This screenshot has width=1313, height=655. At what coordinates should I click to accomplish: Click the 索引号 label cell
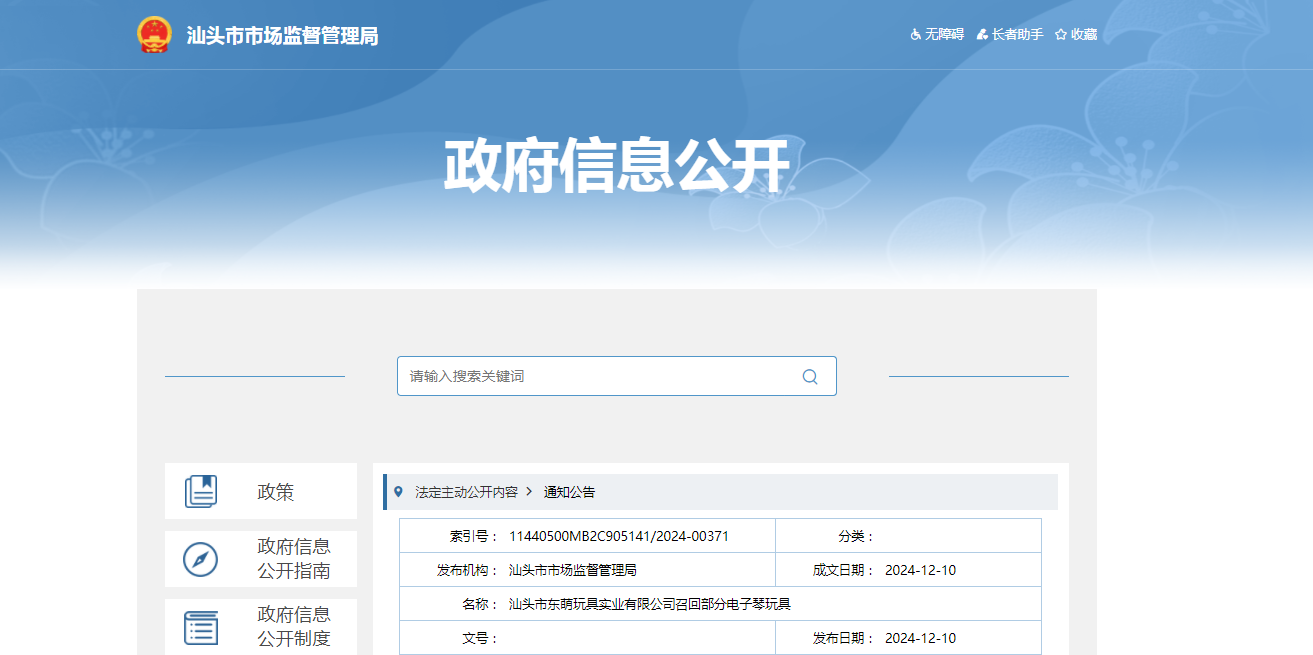(x=474, y=536)
